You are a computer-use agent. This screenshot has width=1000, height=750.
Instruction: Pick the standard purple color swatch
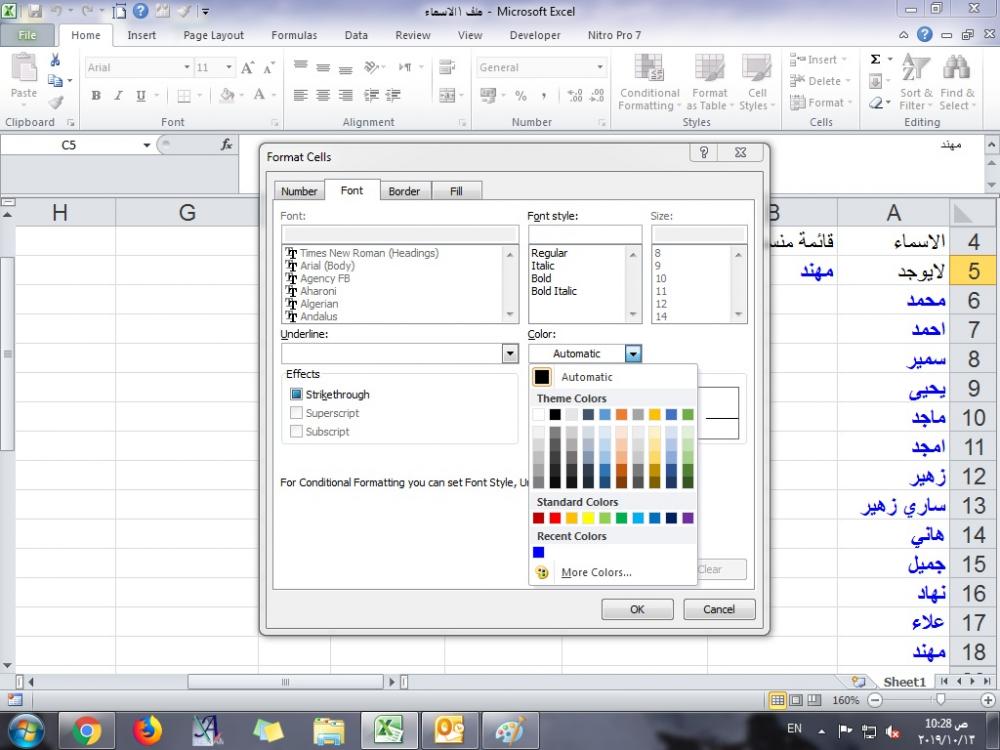click(x=688, y=518)
